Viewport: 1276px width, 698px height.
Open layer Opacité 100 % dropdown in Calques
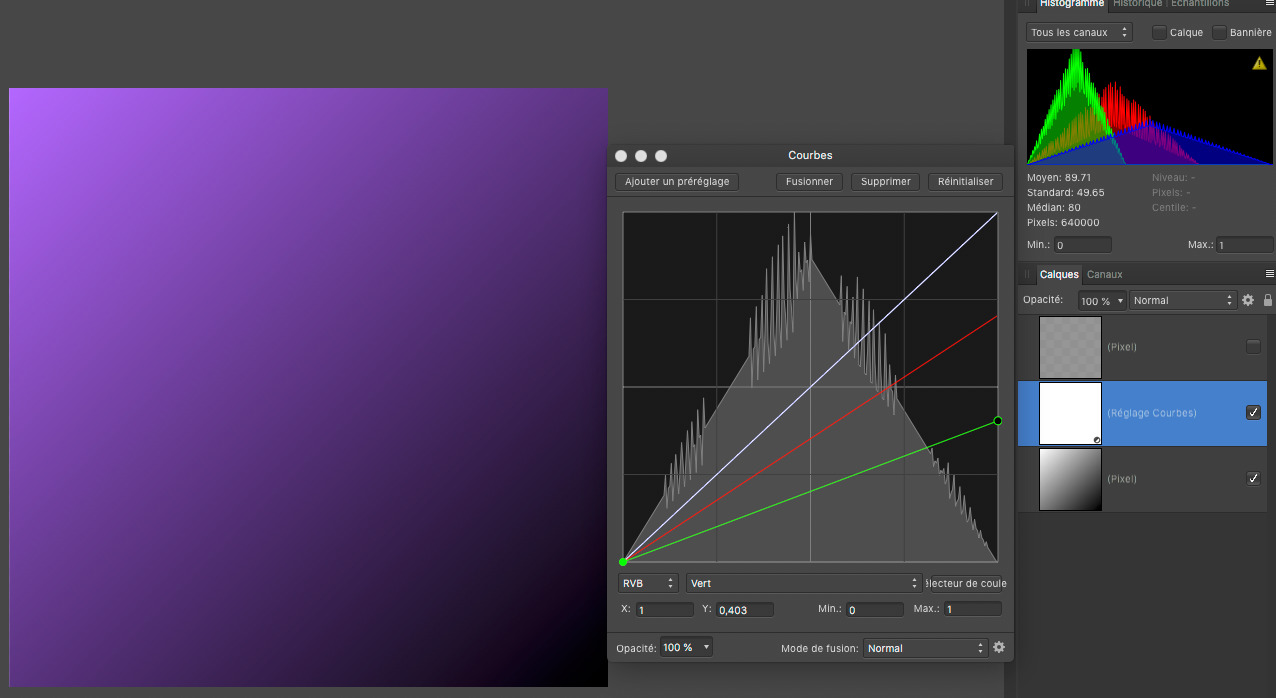(1102, 301)
